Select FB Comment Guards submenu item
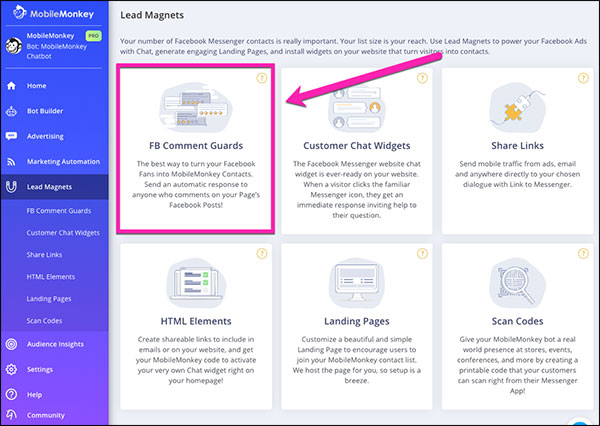 (x=57, y=211)
